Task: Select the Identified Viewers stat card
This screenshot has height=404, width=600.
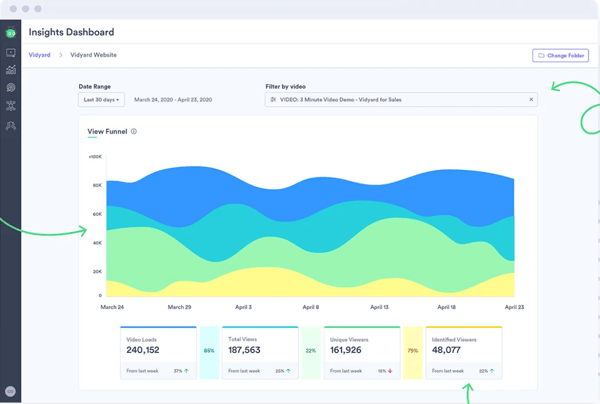Action: [464, 353]
